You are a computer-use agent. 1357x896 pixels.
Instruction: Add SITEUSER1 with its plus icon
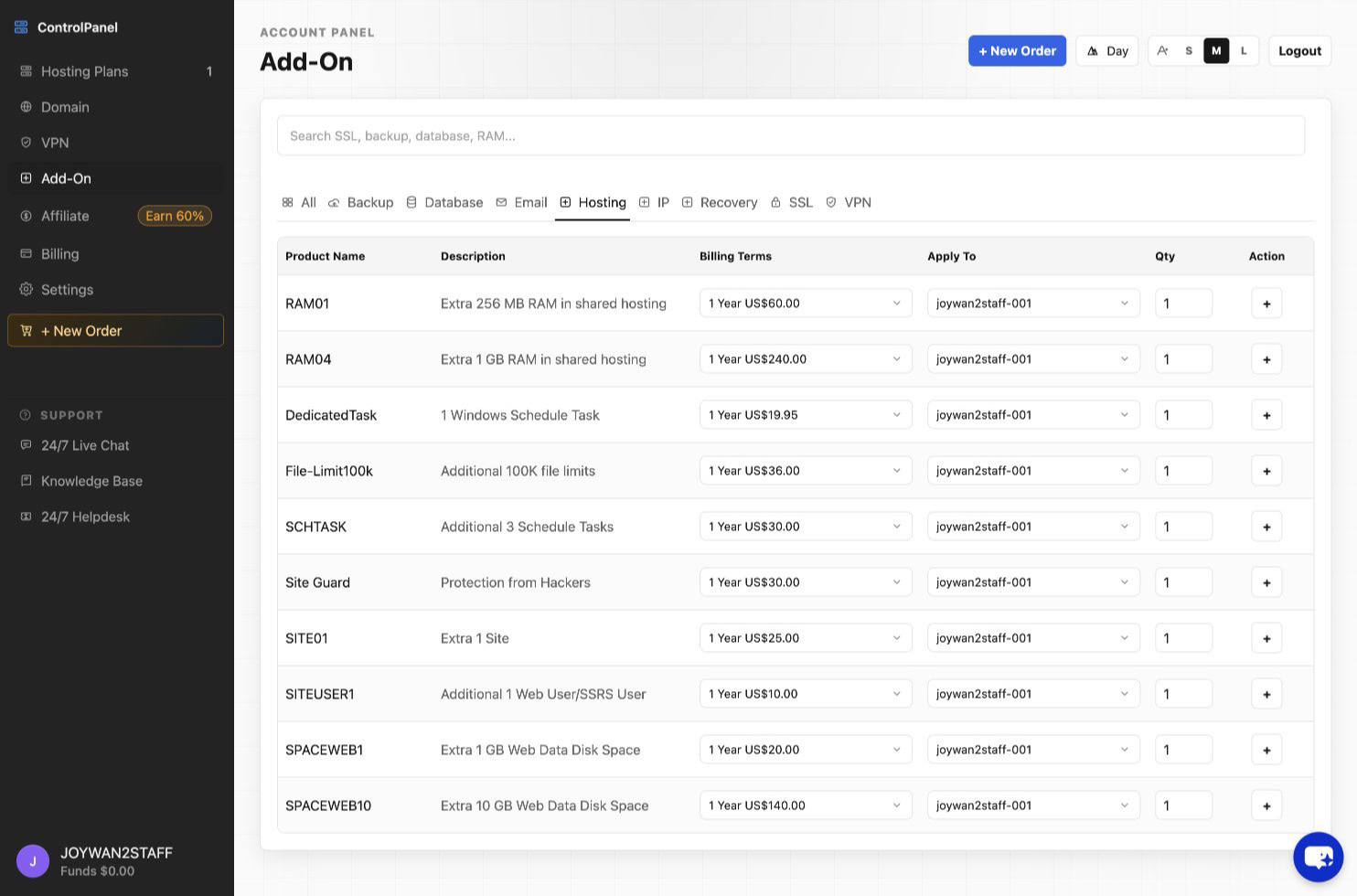point(1266,694)
